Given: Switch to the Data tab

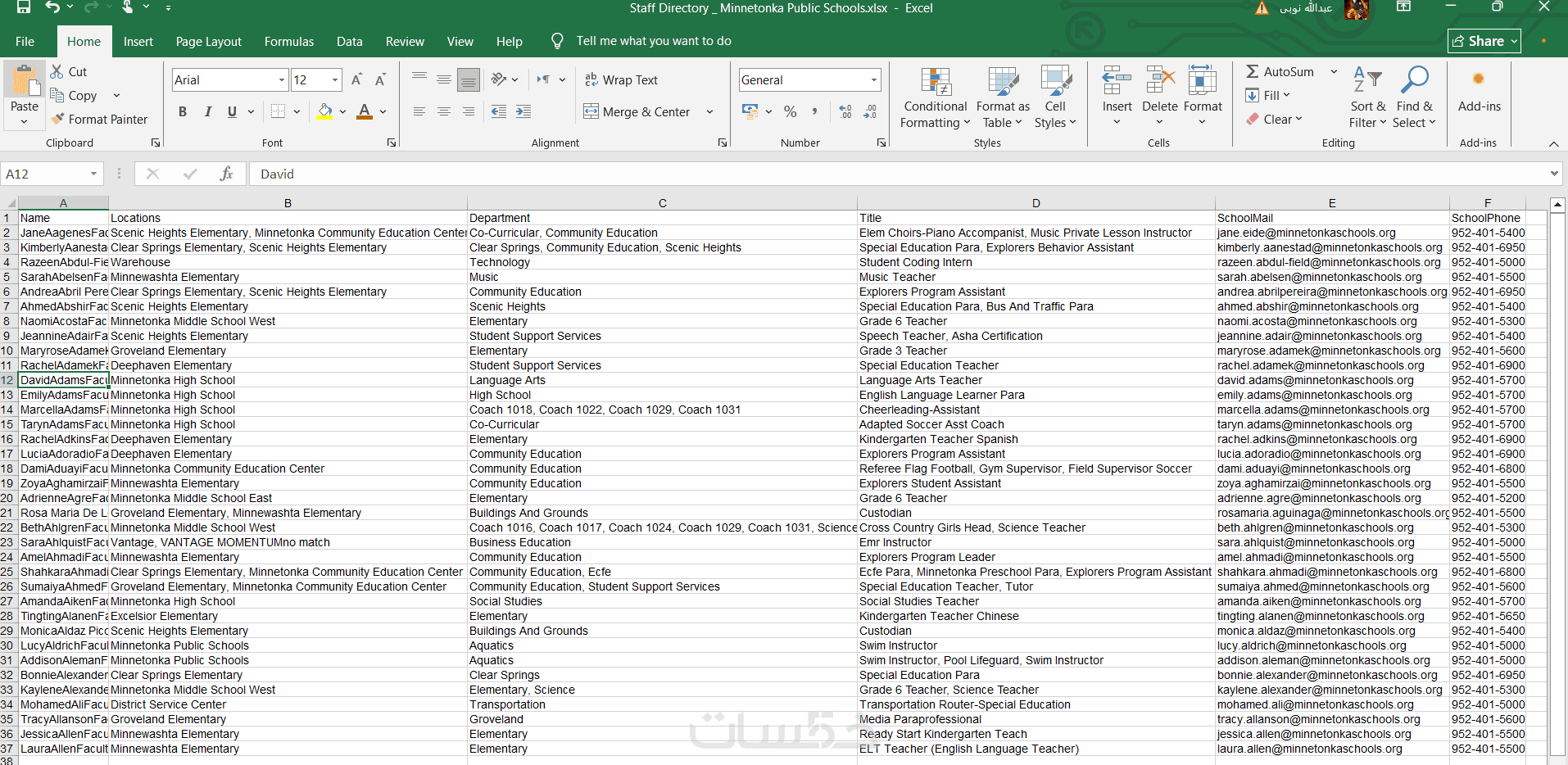Looking at the screenshot, I should click(350, 41).
